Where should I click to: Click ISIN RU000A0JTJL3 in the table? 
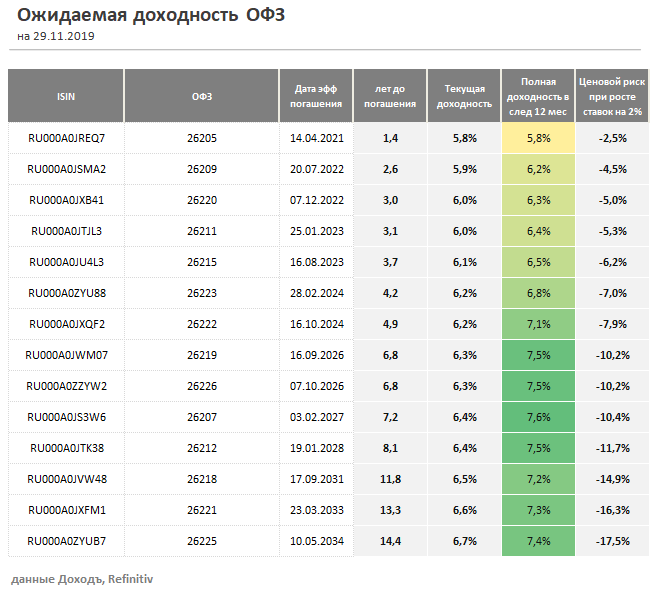point(66,231)
